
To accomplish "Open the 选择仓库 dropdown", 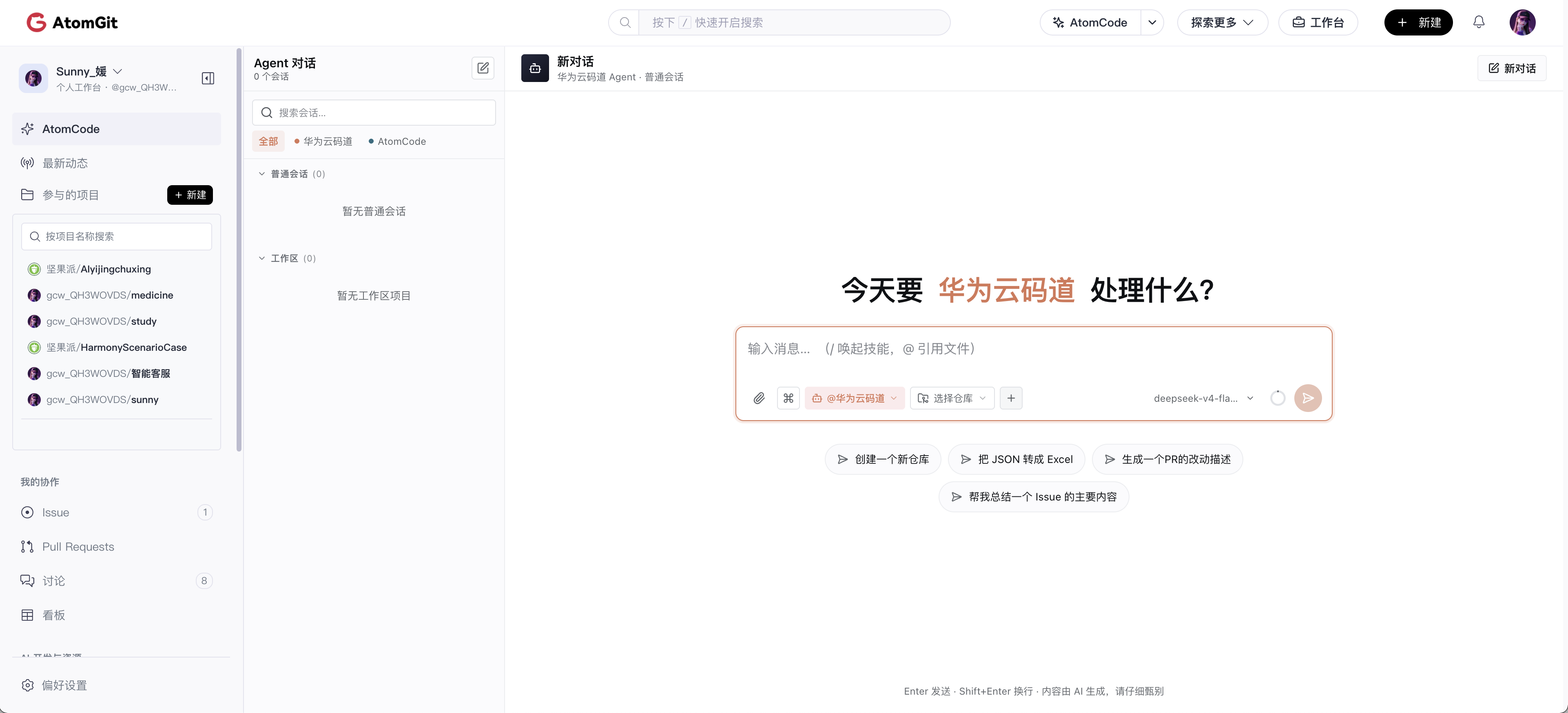I will click(952, 398).
